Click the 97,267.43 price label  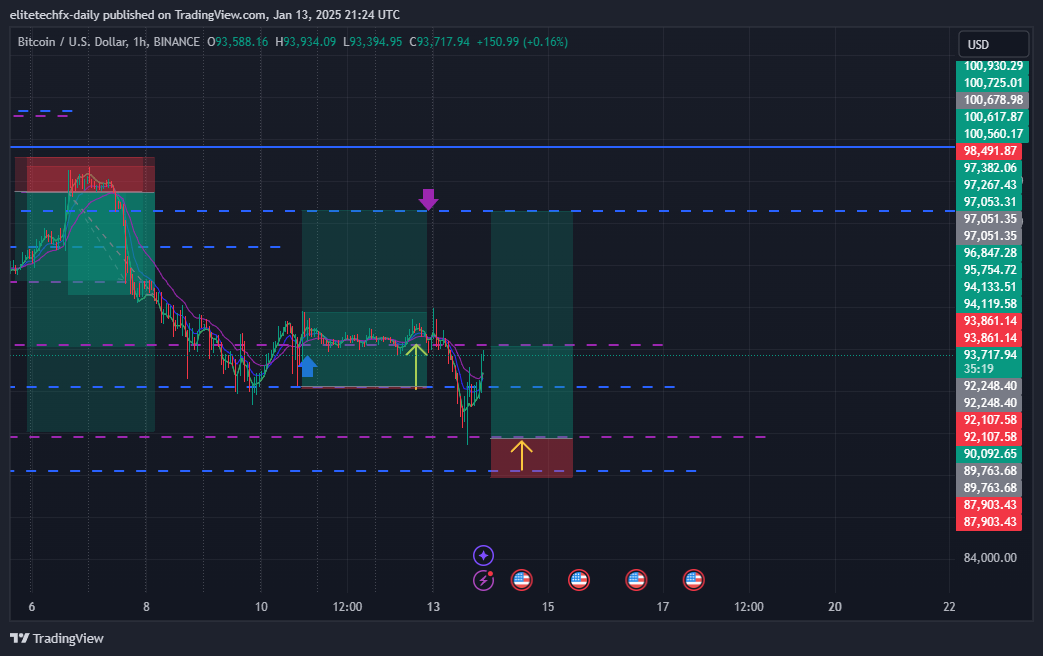tap(989, 185)
